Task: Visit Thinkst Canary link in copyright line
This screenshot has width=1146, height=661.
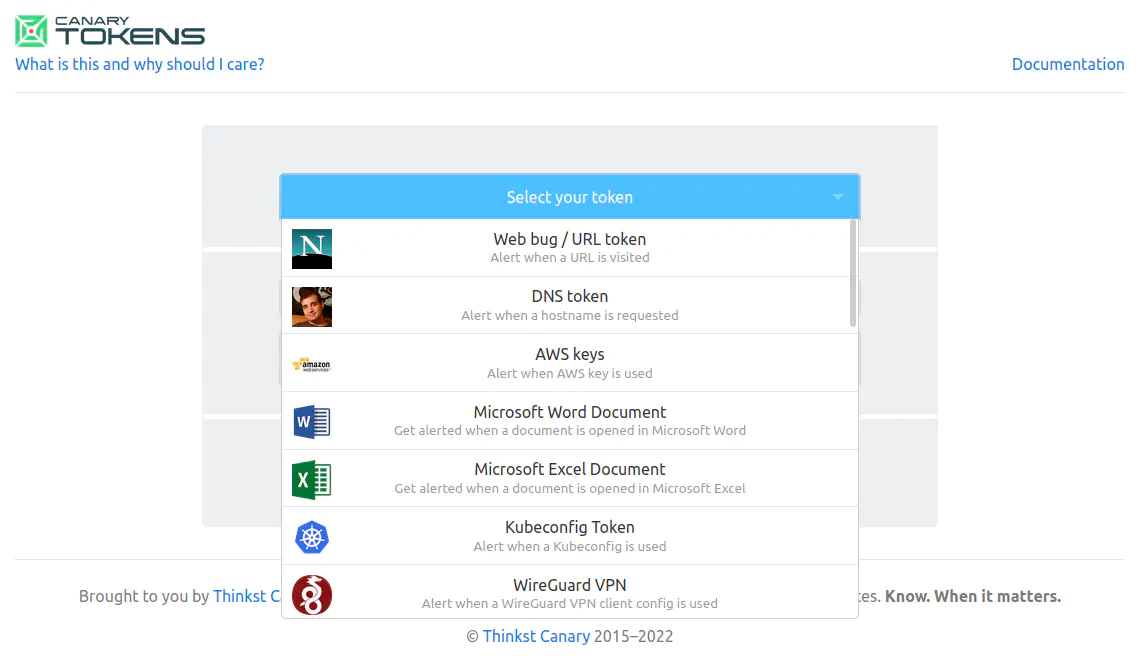Action: pyautogui.click(x=536, y=636)
